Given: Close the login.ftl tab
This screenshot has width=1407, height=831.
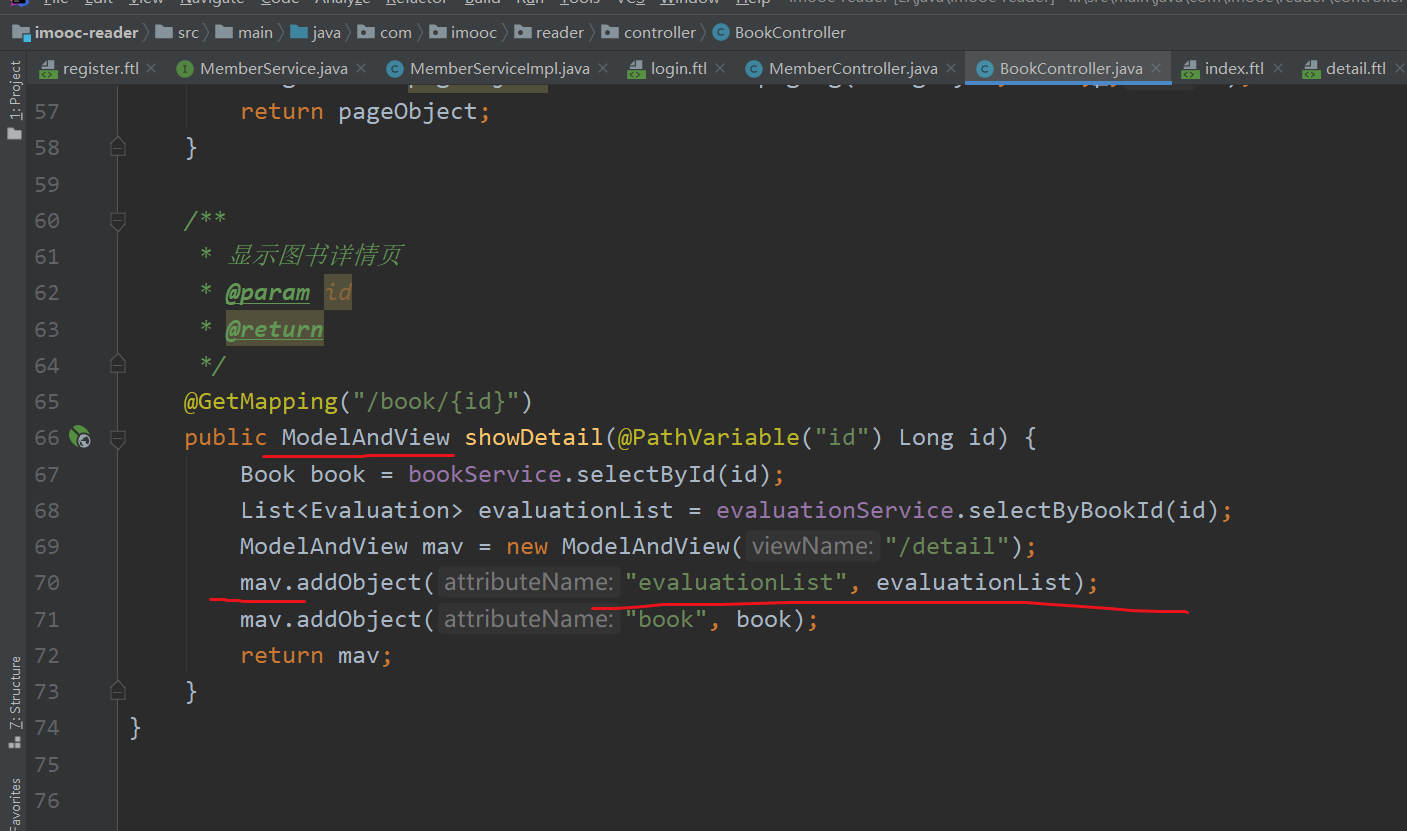Looking at the screenshot, I should [720, 68].
